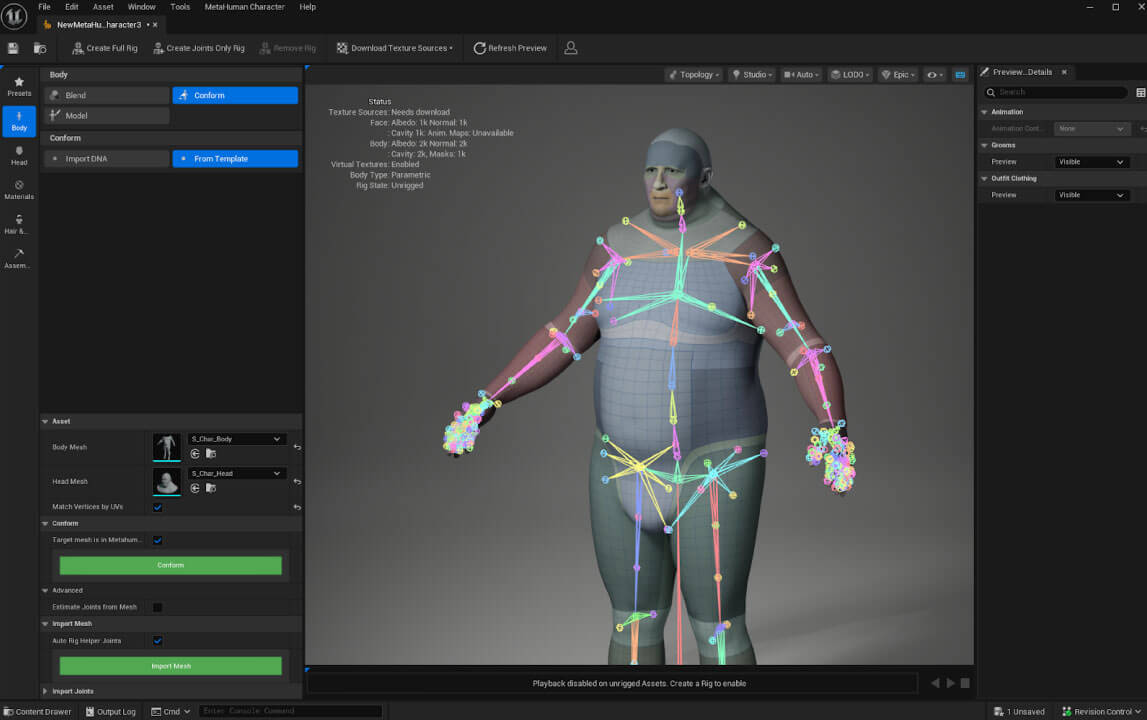Open the S_Char_Body mesh dropdown
Viewport: 1147px width, 720px height.
tap(236, 439)
